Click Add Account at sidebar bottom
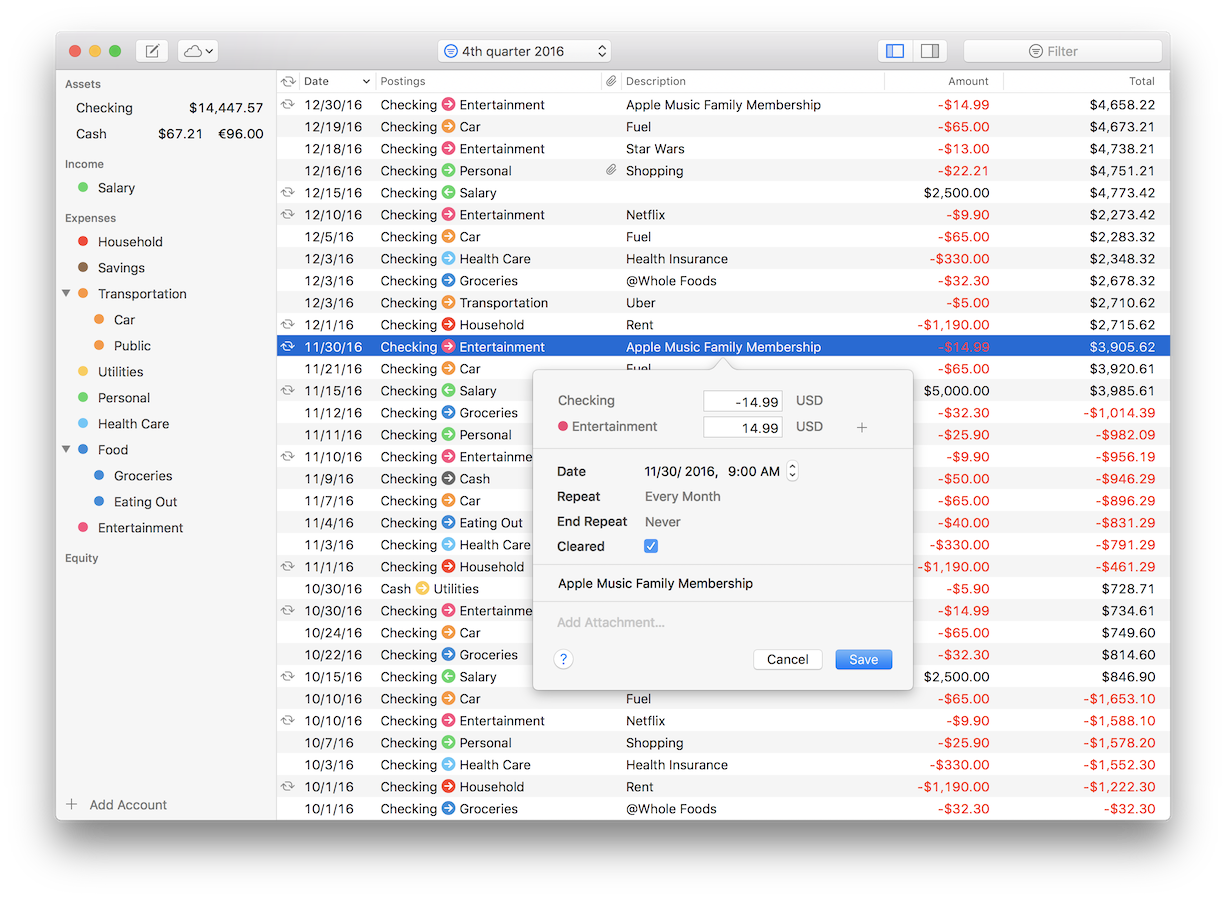Image resolution: width=1226 pixels, height=900 pixels. [x=128, y=805]
